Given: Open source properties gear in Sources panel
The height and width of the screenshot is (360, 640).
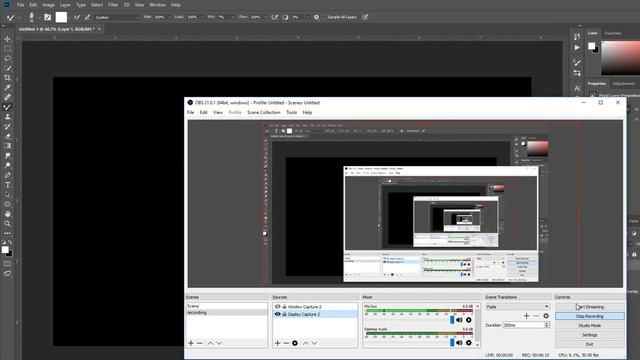Looking at the screenshot, I should click(x=295, y=343).
